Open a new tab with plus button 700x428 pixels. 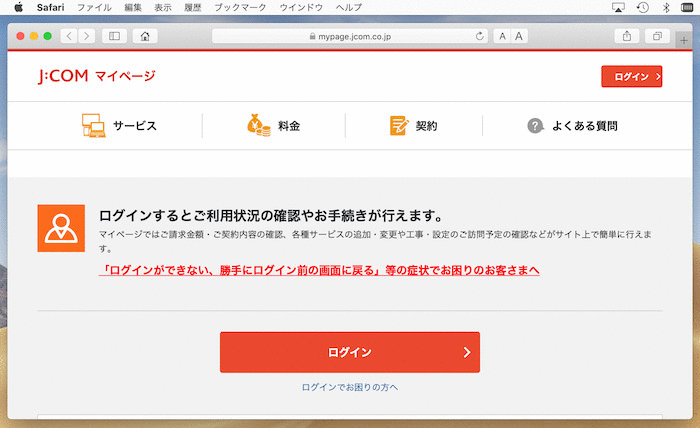click(x=683, y=41)
